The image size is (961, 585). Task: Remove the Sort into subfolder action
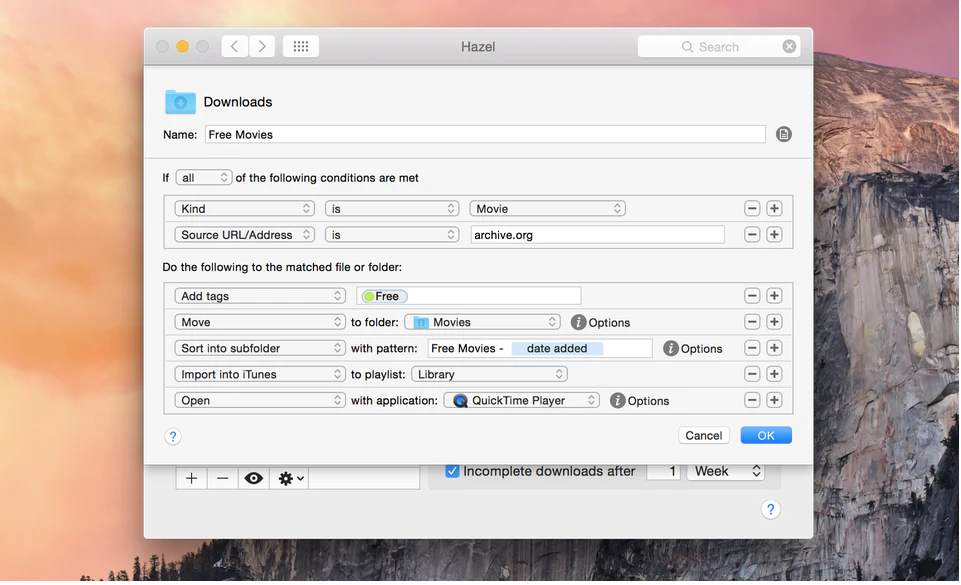pyautogui.click(x=752, y=348)
